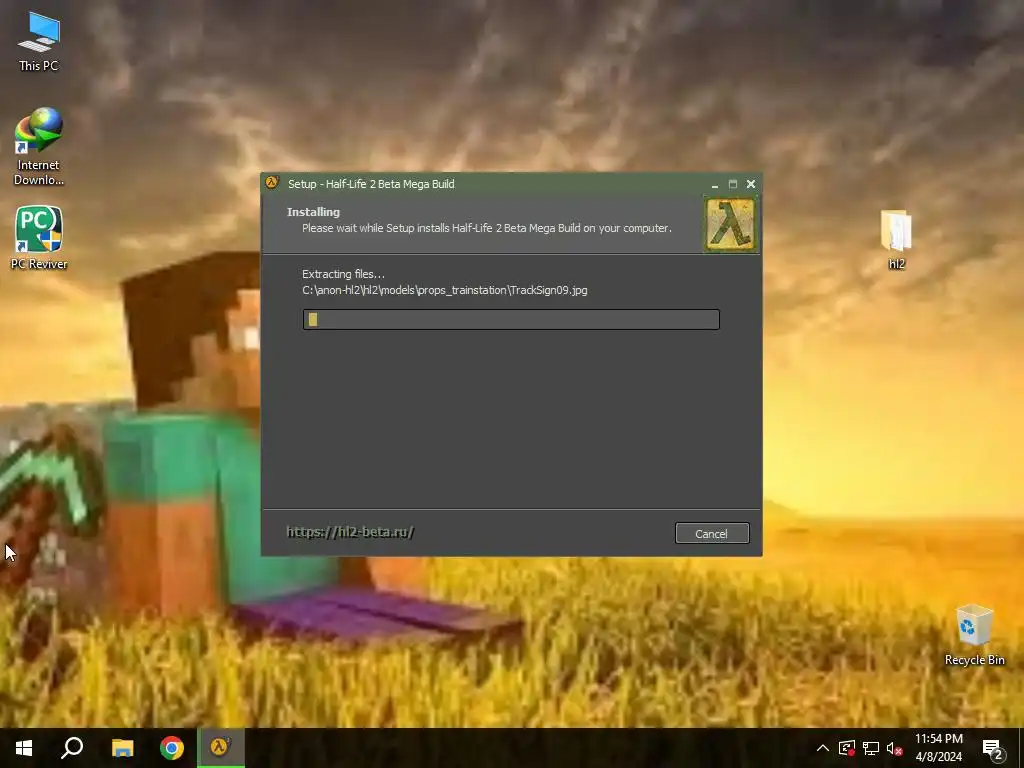
Task: Click the Setup window title text
Action: [371, 184]
